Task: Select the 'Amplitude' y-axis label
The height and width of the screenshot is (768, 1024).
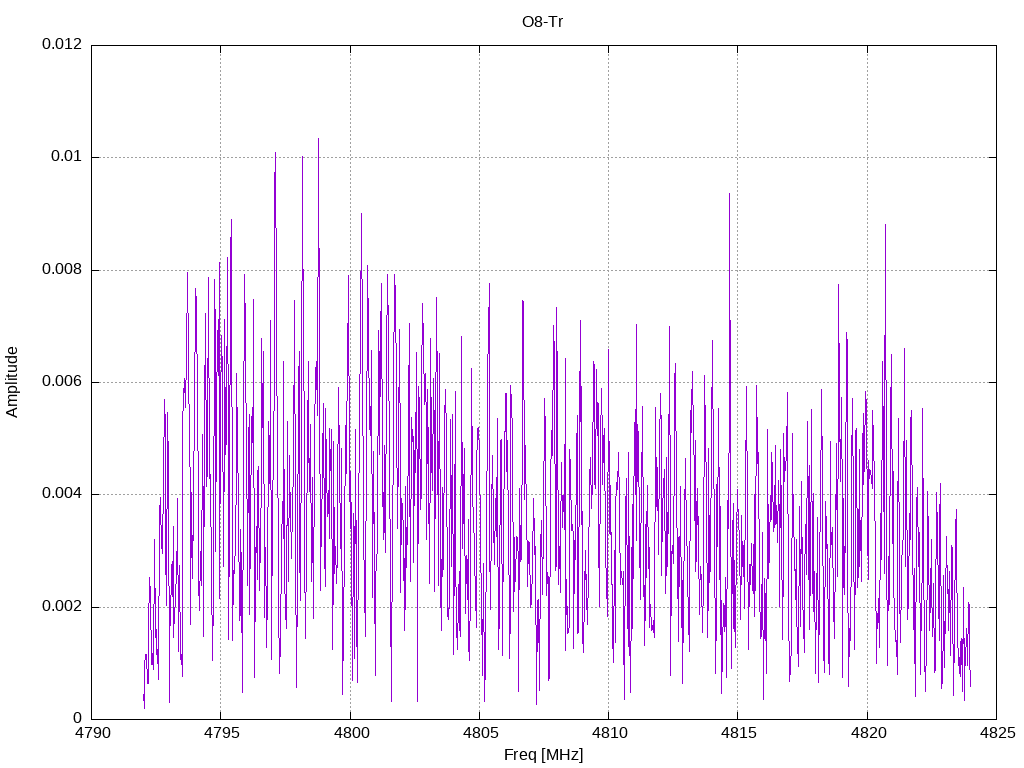Action: point(12,382)
